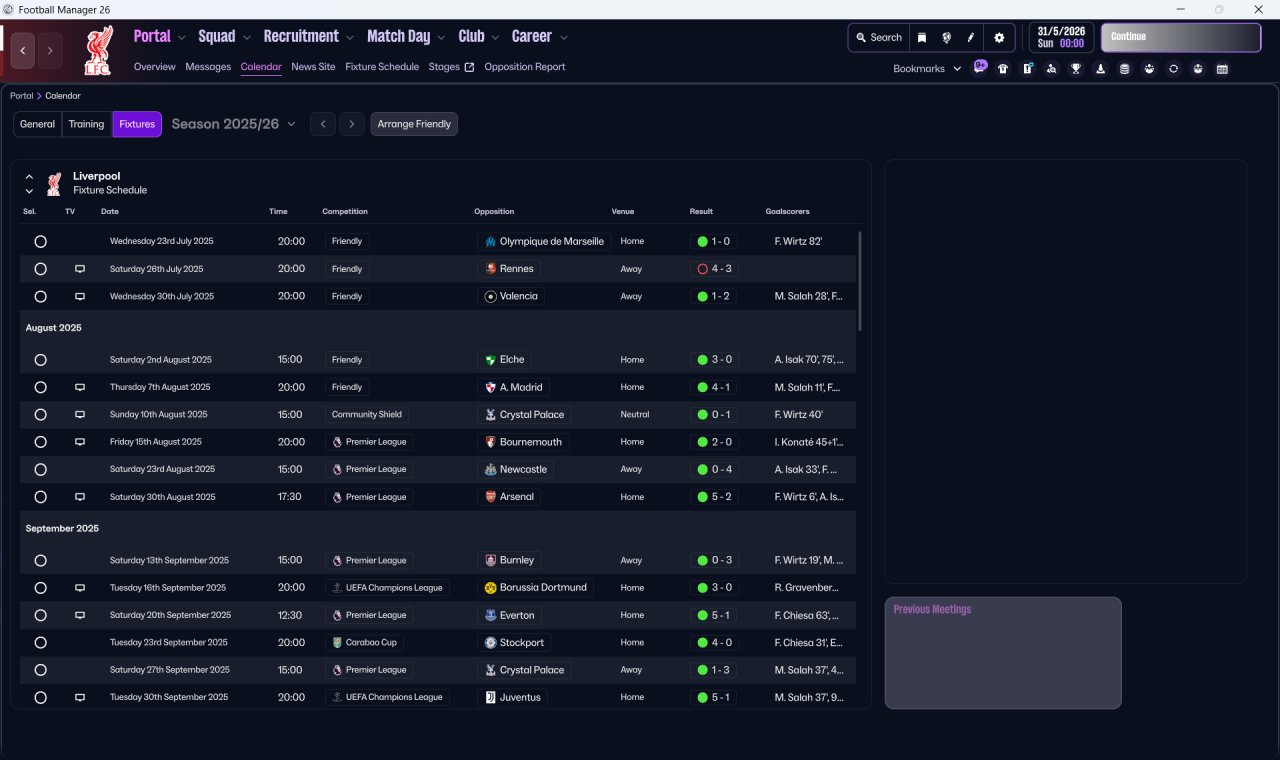The image size is (1280, 760).
Task: Open the messages bubble with 9+ badge
Action: pyautogui.click(x=980, y=67)
